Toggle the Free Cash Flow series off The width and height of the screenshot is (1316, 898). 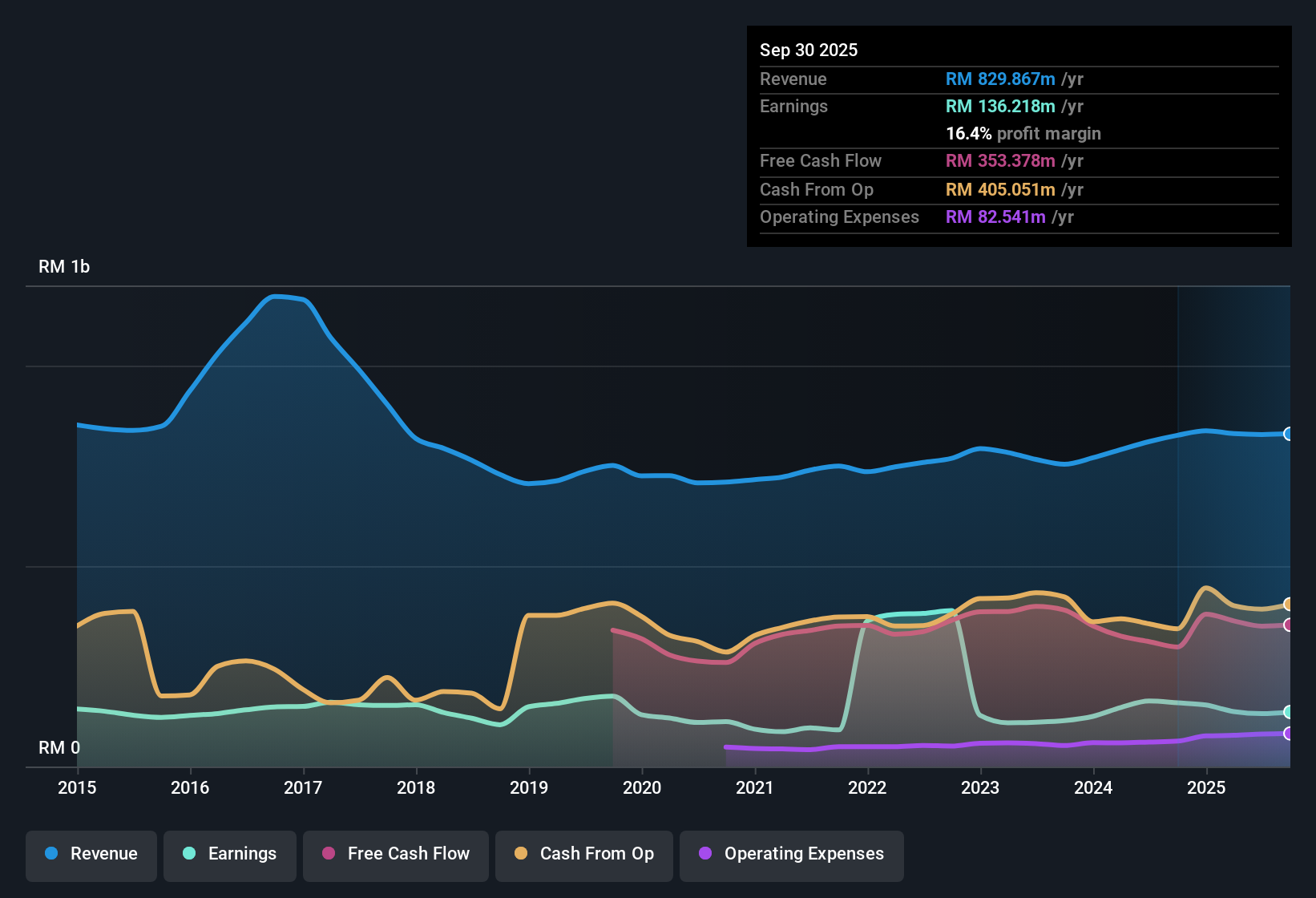(x=395, y=854)
